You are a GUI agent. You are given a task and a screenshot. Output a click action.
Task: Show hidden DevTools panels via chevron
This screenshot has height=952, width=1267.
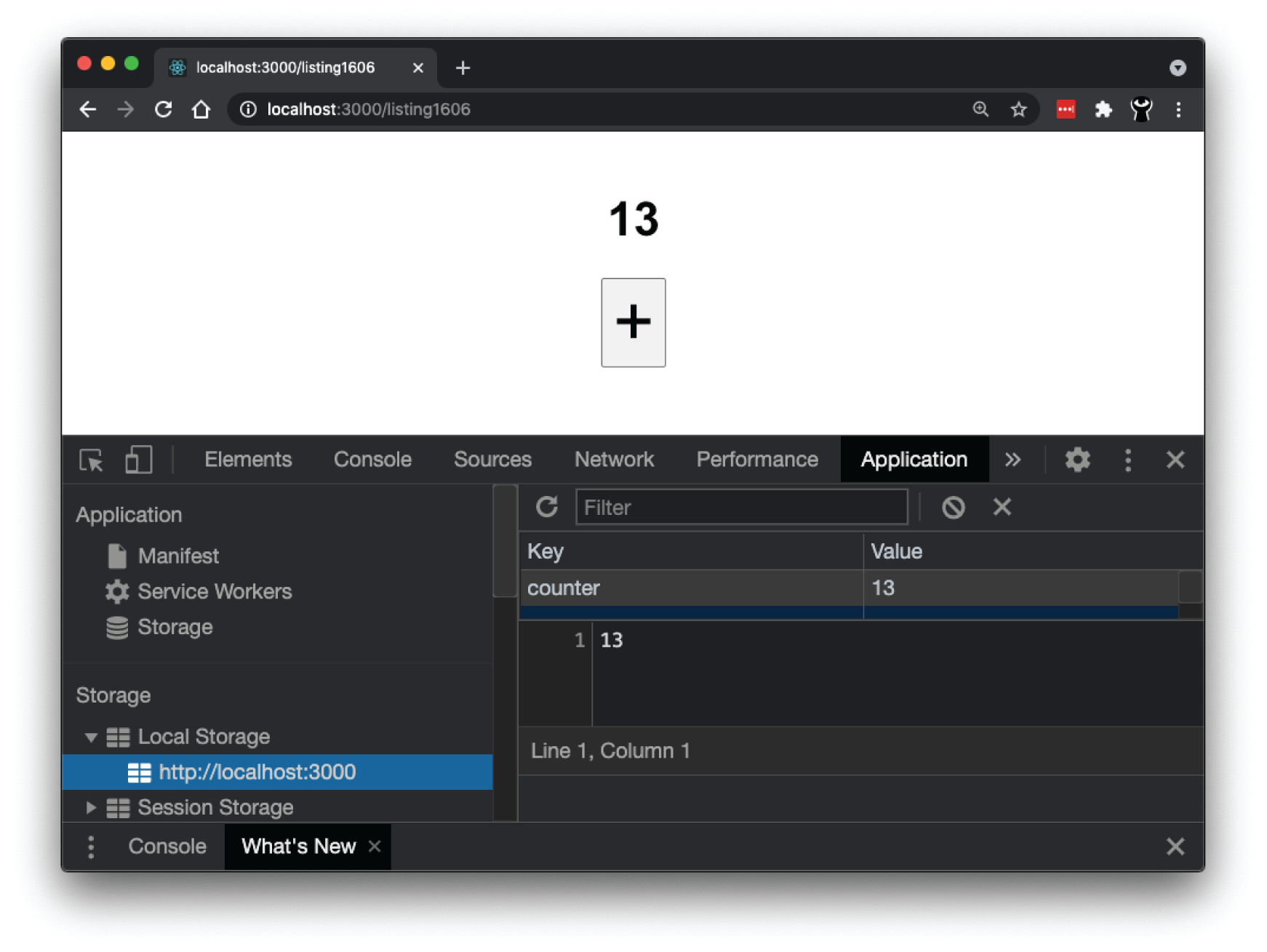click(x=1013, y=460)
